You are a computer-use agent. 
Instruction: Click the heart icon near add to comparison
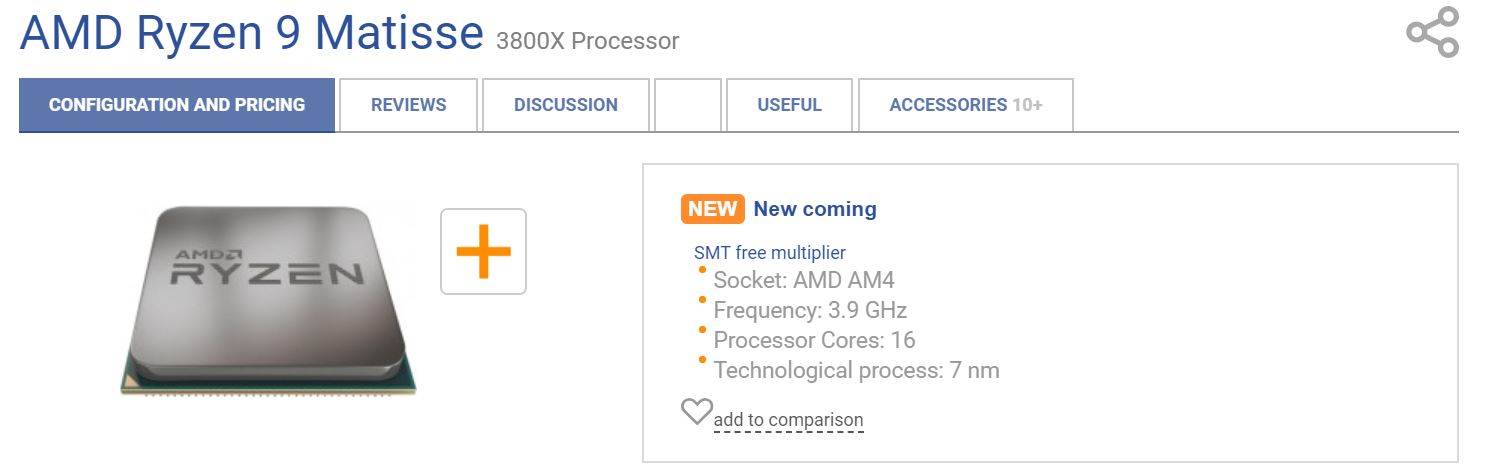[696, 411]
